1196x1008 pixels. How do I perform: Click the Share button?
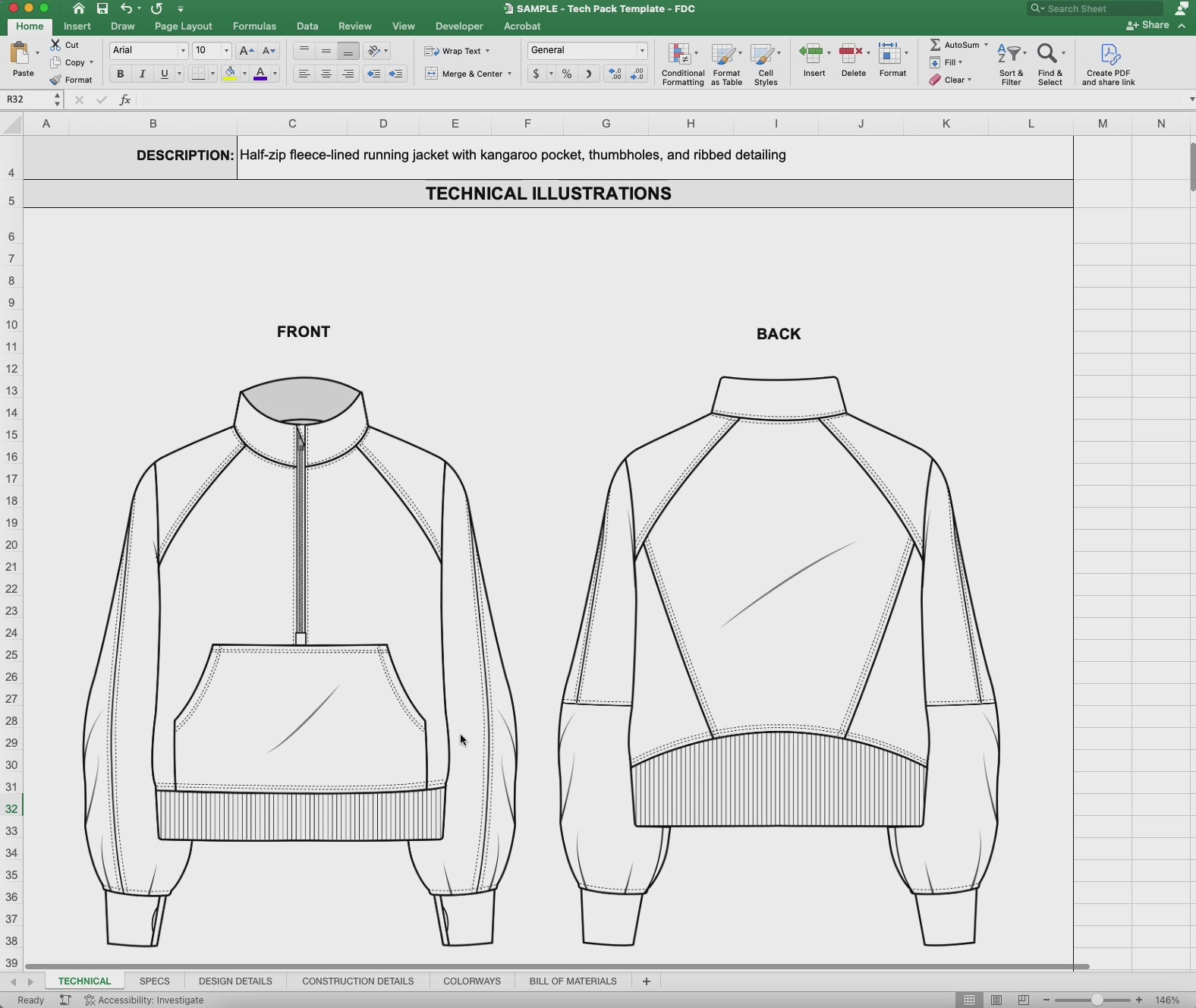pyautogui.click(x=1148, y=25)
